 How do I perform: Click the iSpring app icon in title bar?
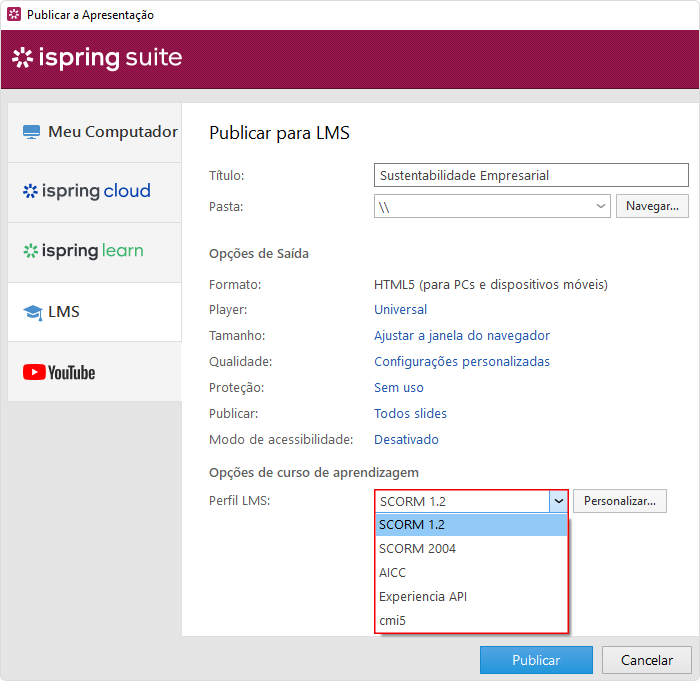pos(14,14)
